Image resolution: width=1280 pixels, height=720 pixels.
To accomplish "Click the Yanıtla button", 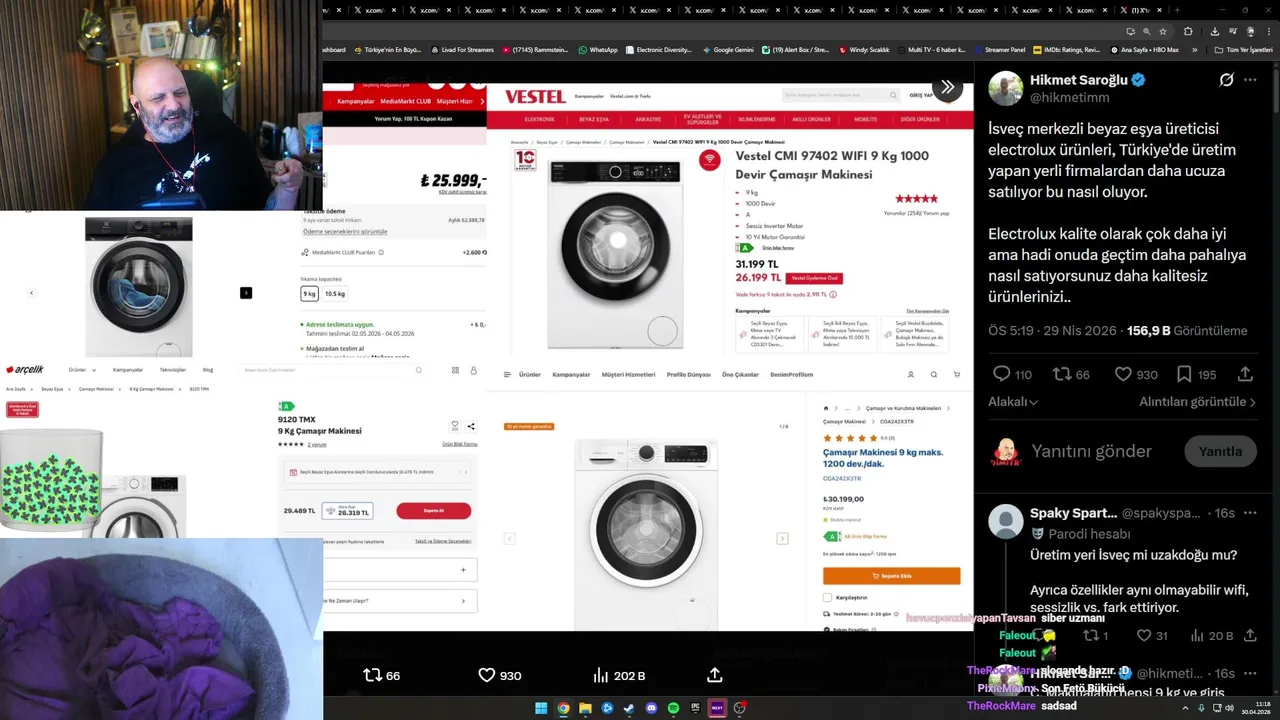I will [1220, 451].
